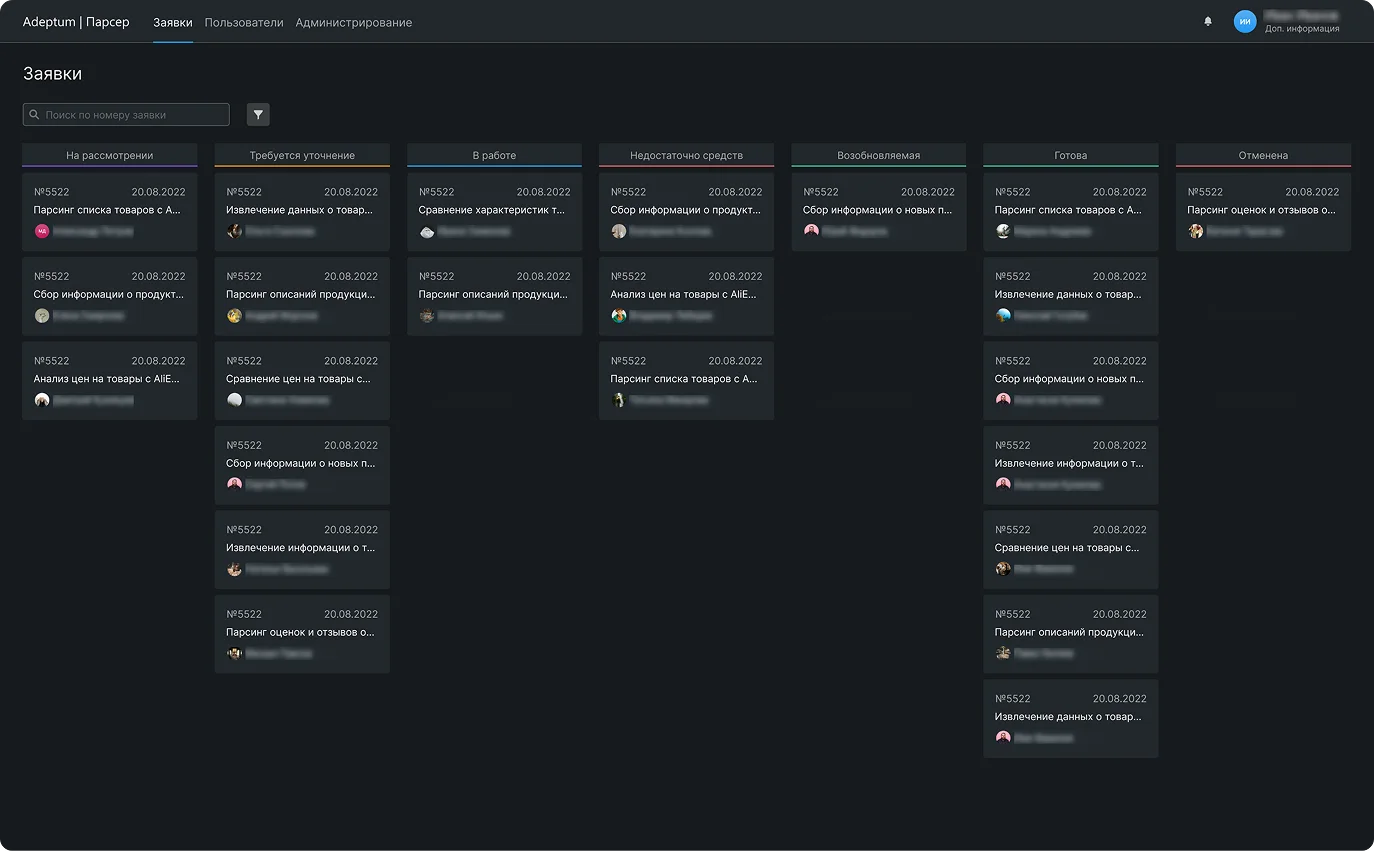Select the "Готова" column header
The width and height of the screenshot is (1374, 851).
[1071, 155]
